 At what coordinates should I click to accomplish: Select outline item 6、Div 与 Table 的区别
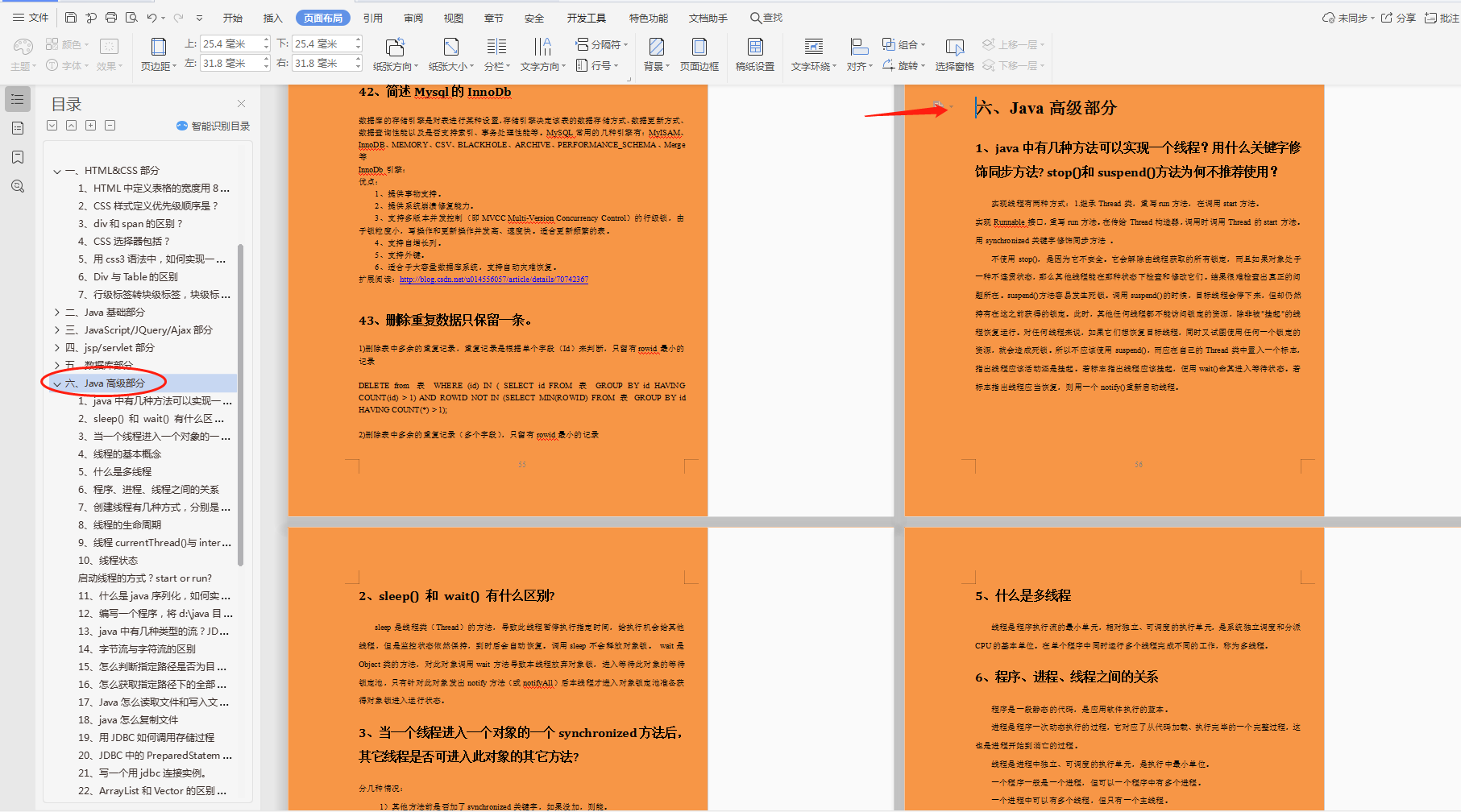coord(127,277)
